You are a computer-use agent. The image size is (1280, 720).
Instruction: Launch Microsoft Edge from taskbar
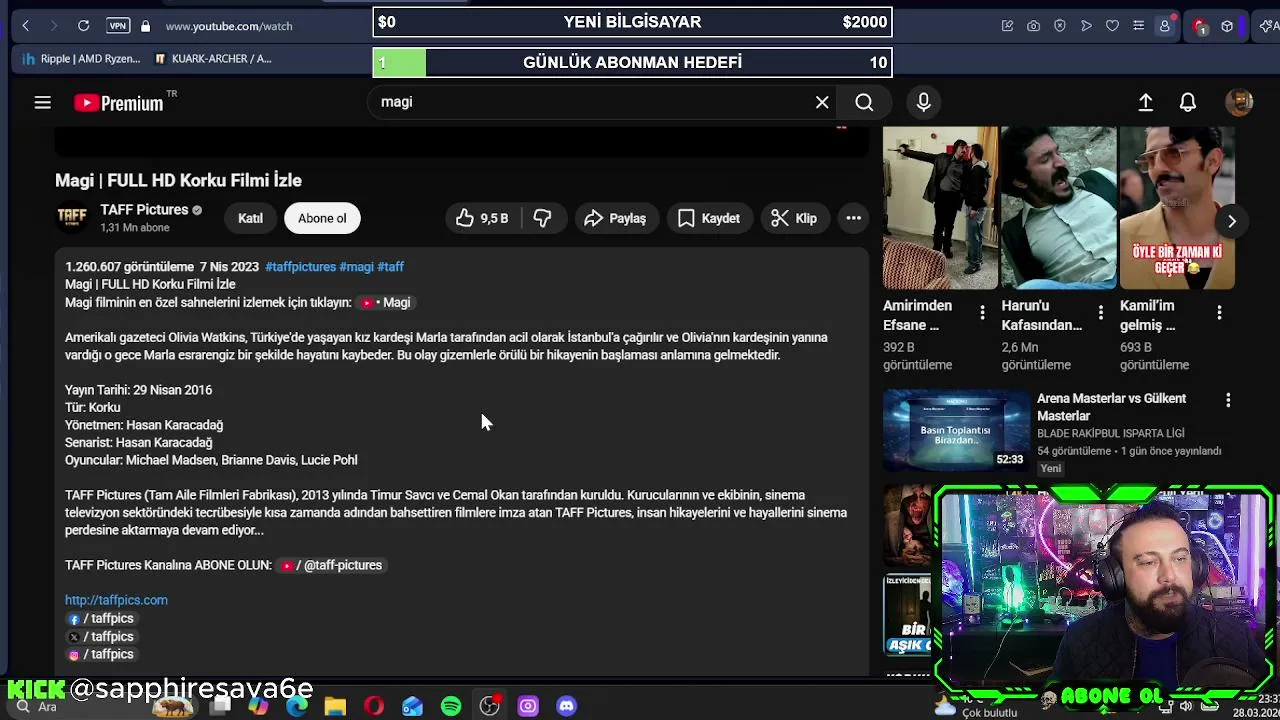tap(297, 707)
